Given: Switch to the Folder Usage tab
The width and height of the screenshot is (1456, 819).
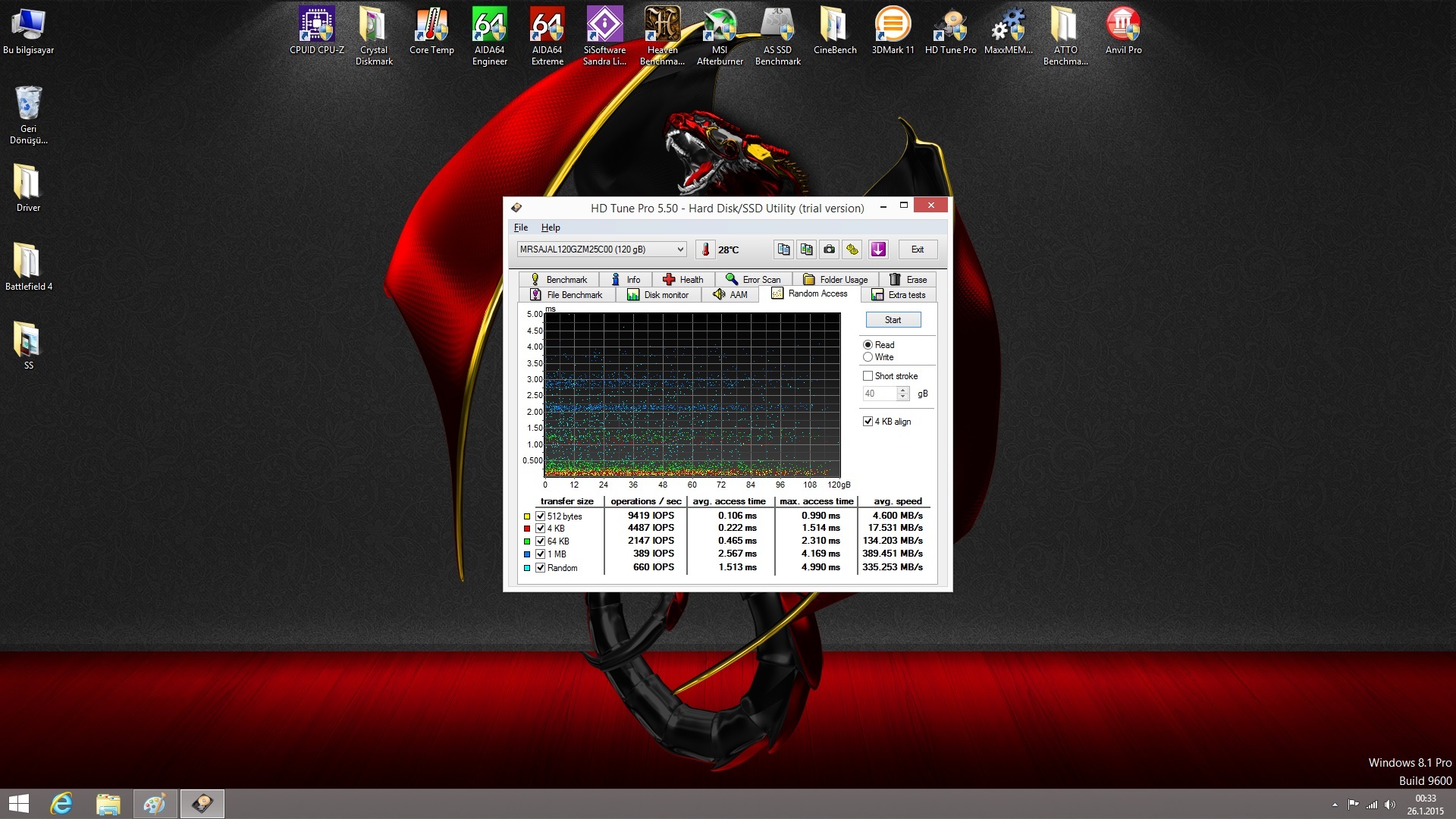Looking at the screenshot, I should point(836,280).
